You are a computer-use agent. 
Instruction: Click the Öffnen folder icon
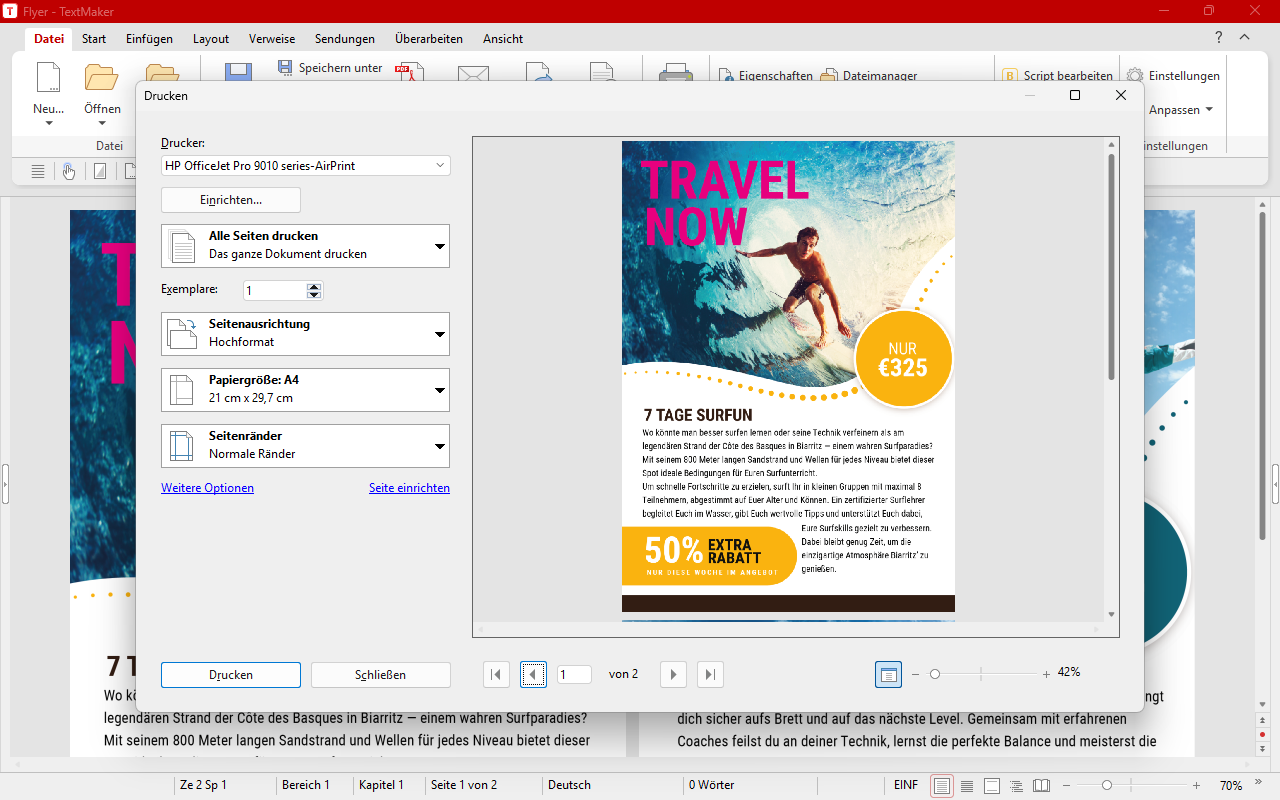point(101,78)
